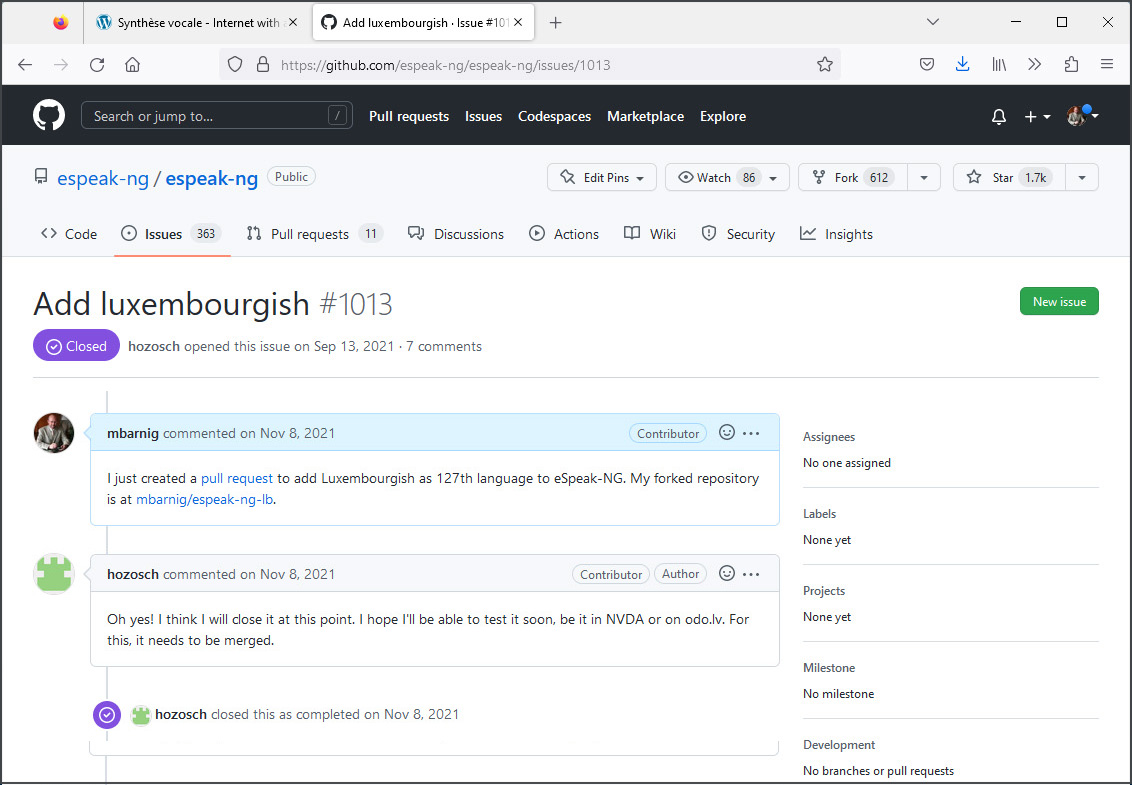This screenshot has width=1132, height=785.
Task: Open Firefox downloads panel
Action: point(962,65)
